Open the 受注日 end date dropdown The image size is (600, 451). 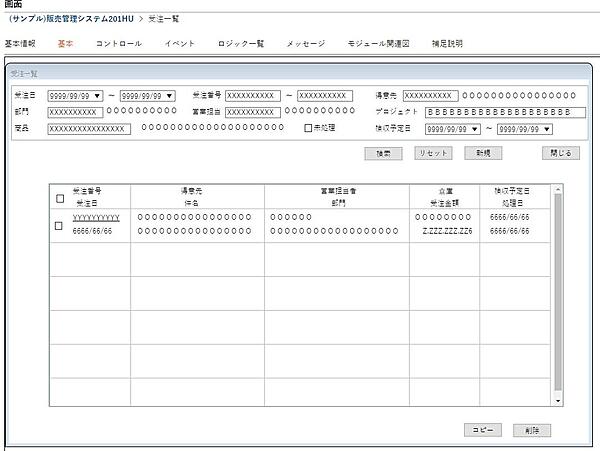[x=169, y=96]
